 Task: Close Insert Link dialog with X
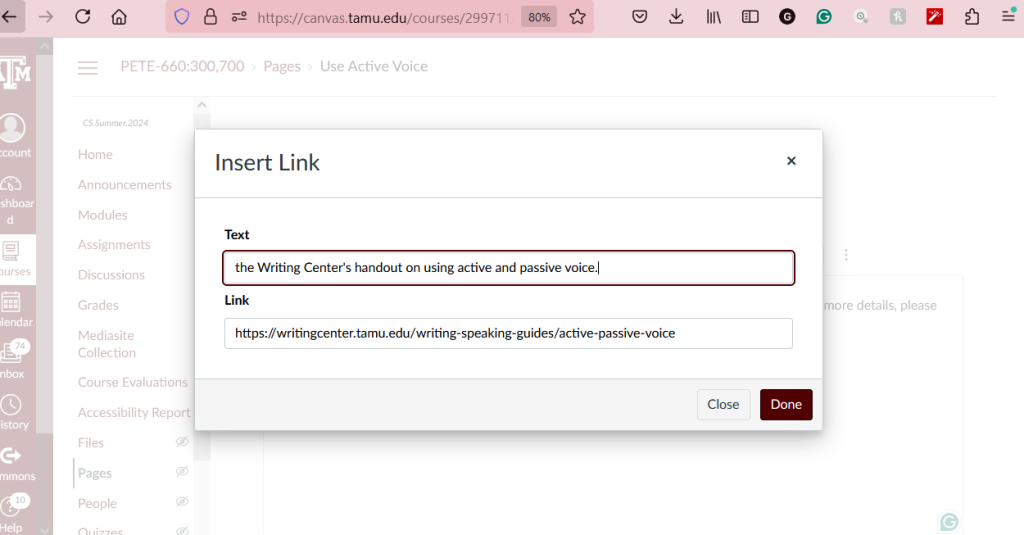coord(791,161)
